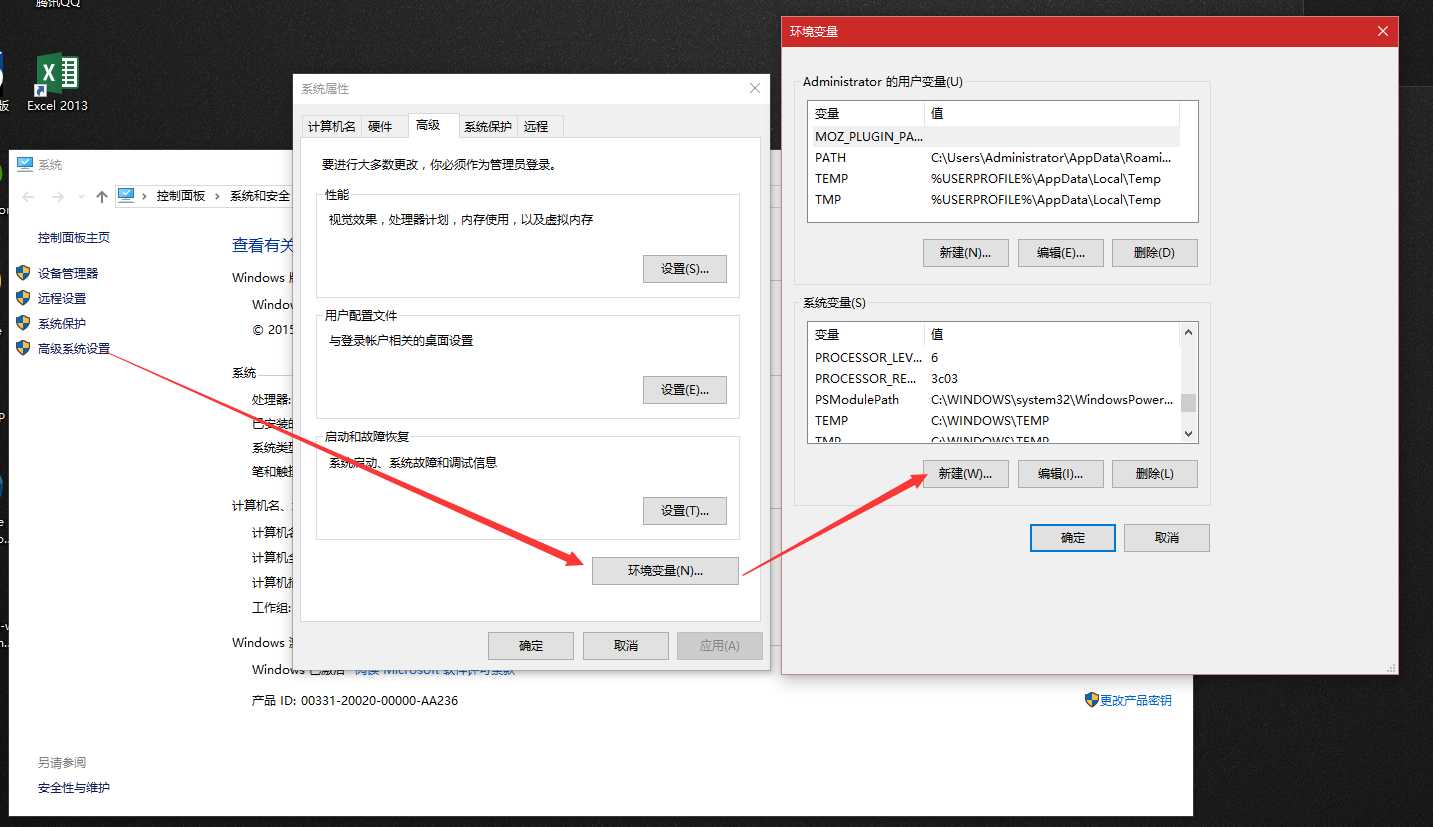The image size is (1433, 827).
Task: Create new user variable 新建(N)...
Action: (x=965, y=253)
